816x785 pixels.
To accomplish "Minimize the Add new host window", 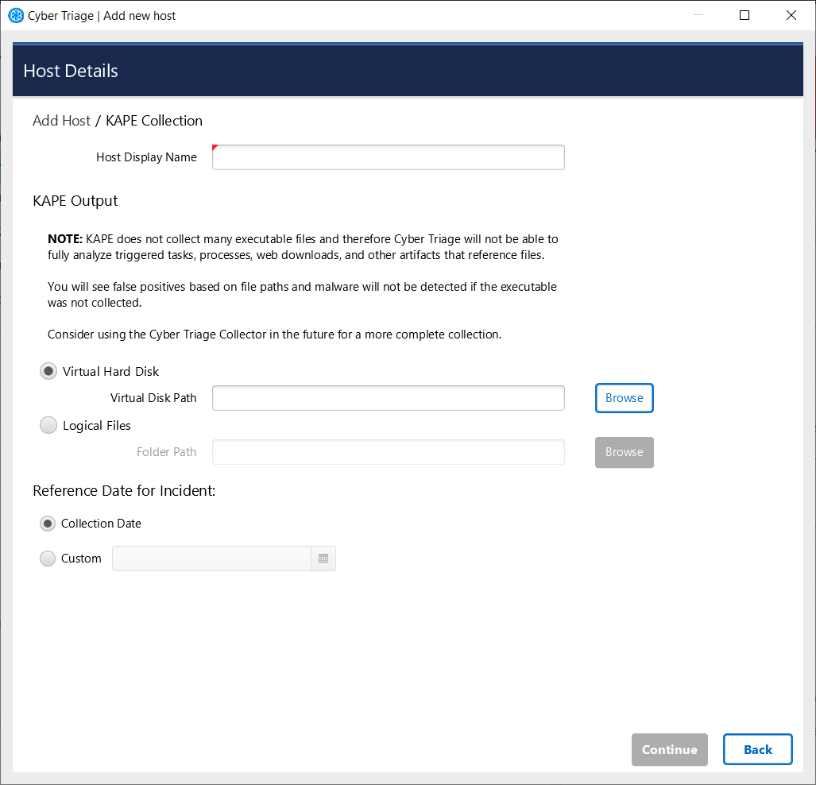I will coord(697,16).
